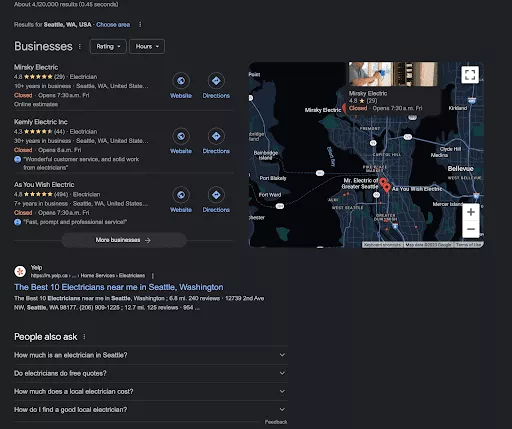
Task: Open the Rating filter dropdown
Action: click(108, 46)
